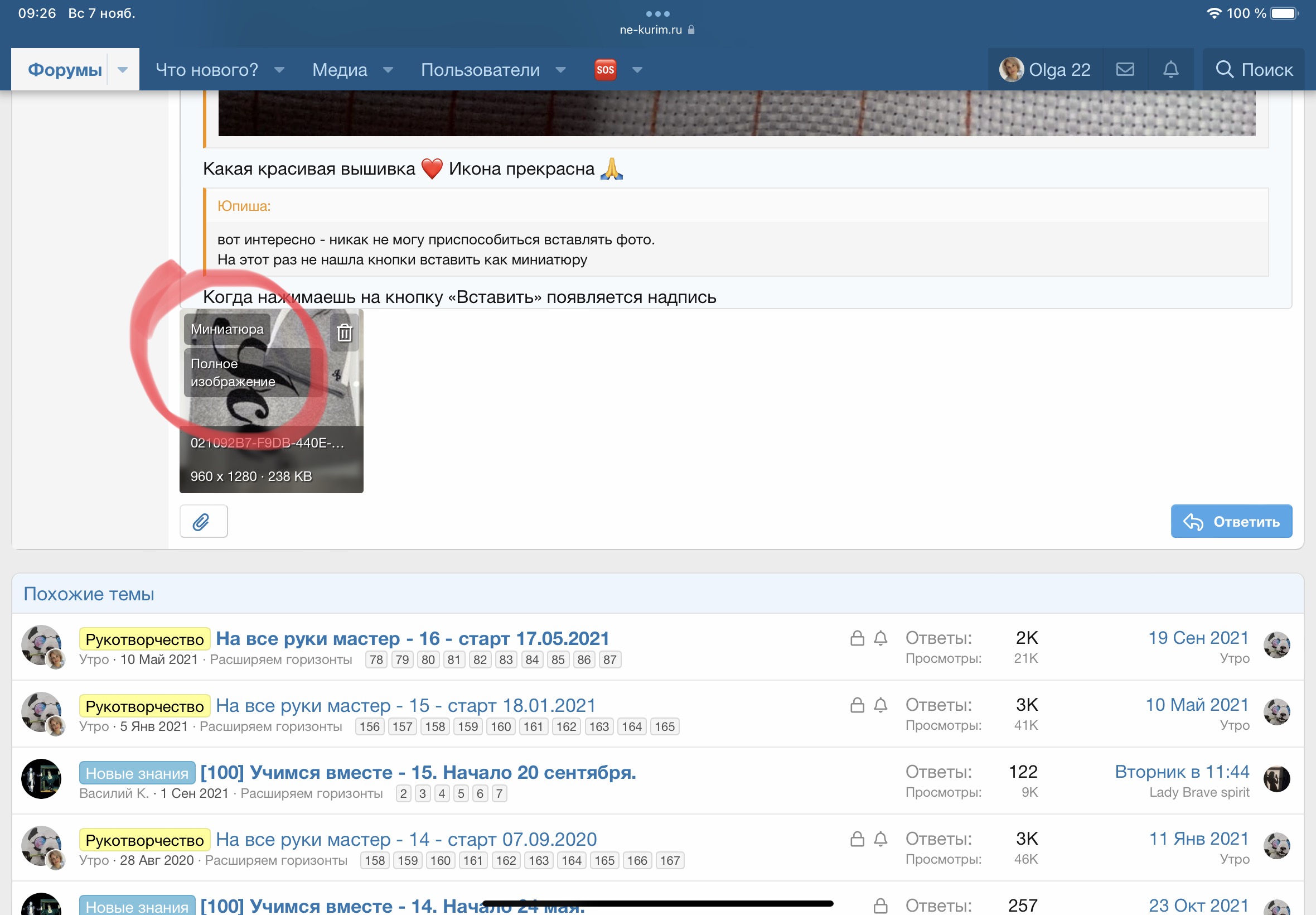Click the lock icon on the master-15 thread
1316x915 pixels.
[x=857, y=705]
